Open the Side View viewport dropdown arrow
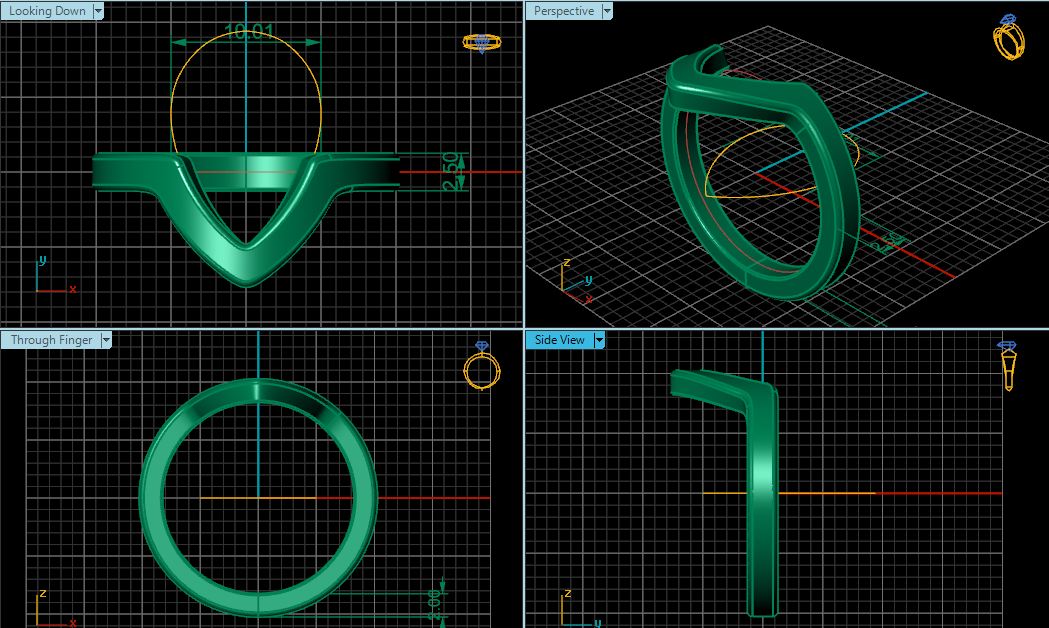The height and width of the screenshot is (628, 1049). (x=598, y=339)
